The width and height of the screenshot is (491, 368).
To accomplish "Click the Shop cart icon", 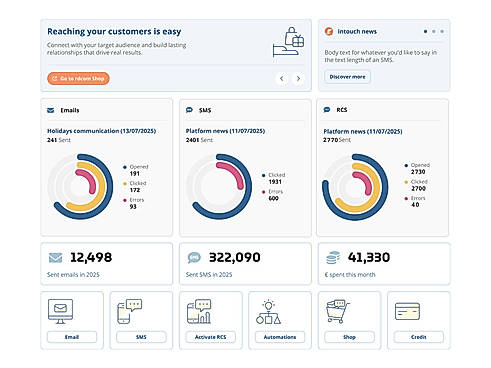I will [338, 311].
